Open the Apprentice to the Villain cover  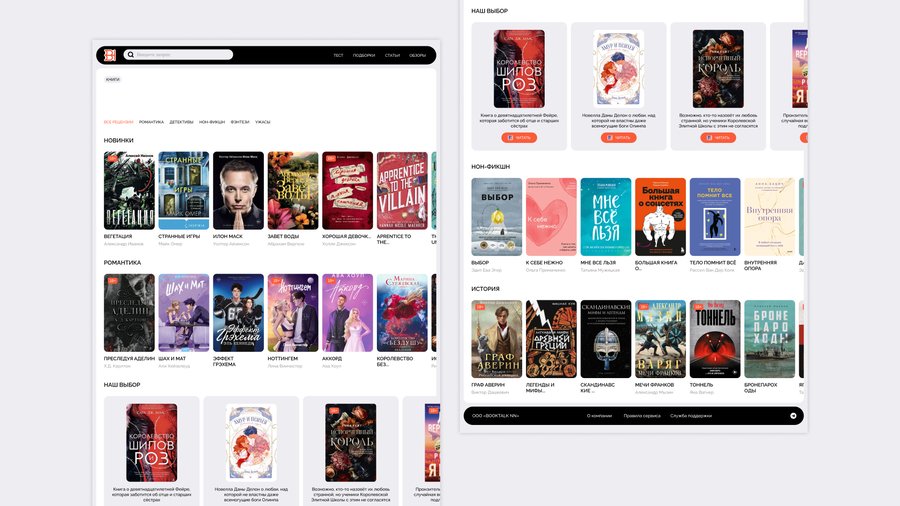coord(402,190)
